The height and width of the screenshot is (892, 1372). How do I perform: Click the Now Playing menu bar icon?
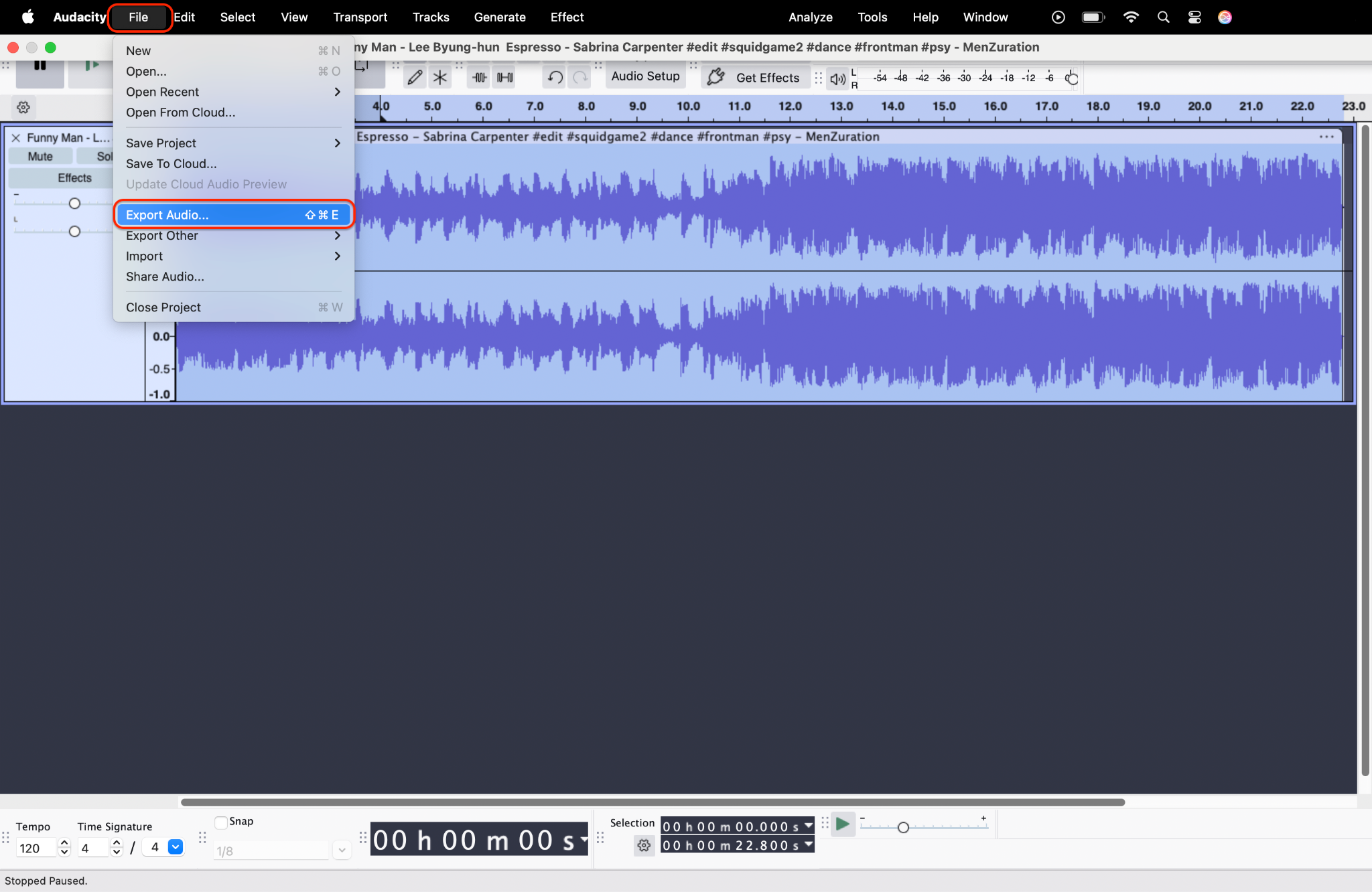1058,17
